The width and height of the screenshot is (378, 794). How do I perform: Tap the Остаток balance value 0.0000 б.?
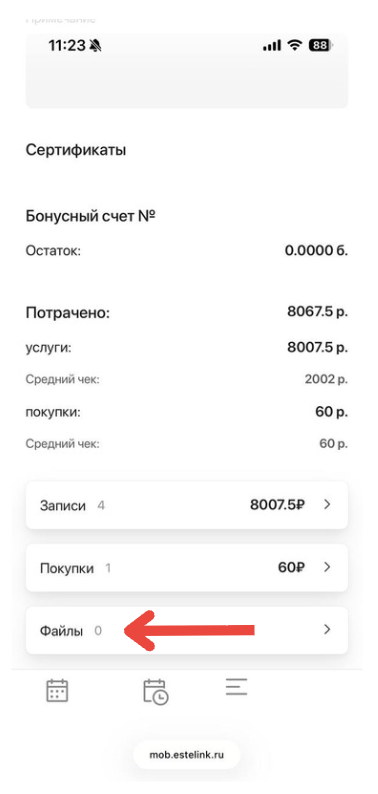pos(316,250)
